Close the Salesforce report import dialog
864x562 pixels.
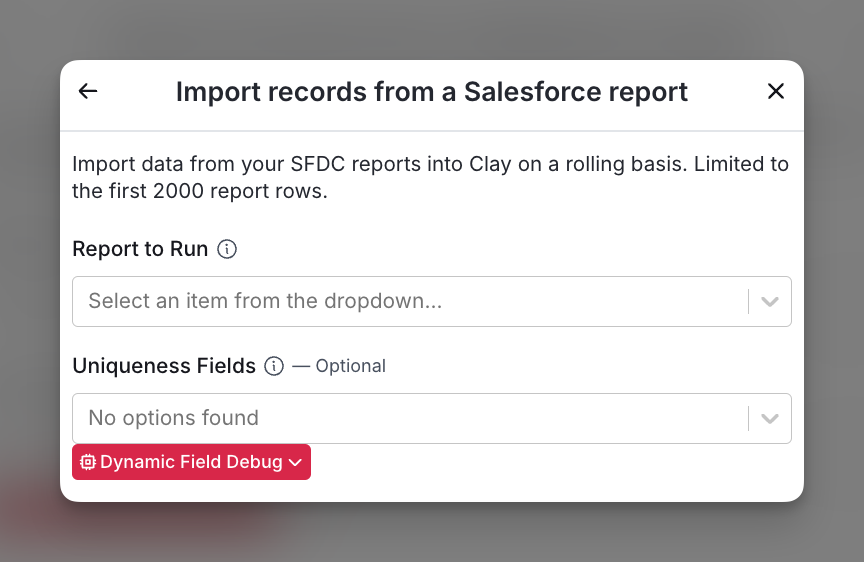[776, 91]
